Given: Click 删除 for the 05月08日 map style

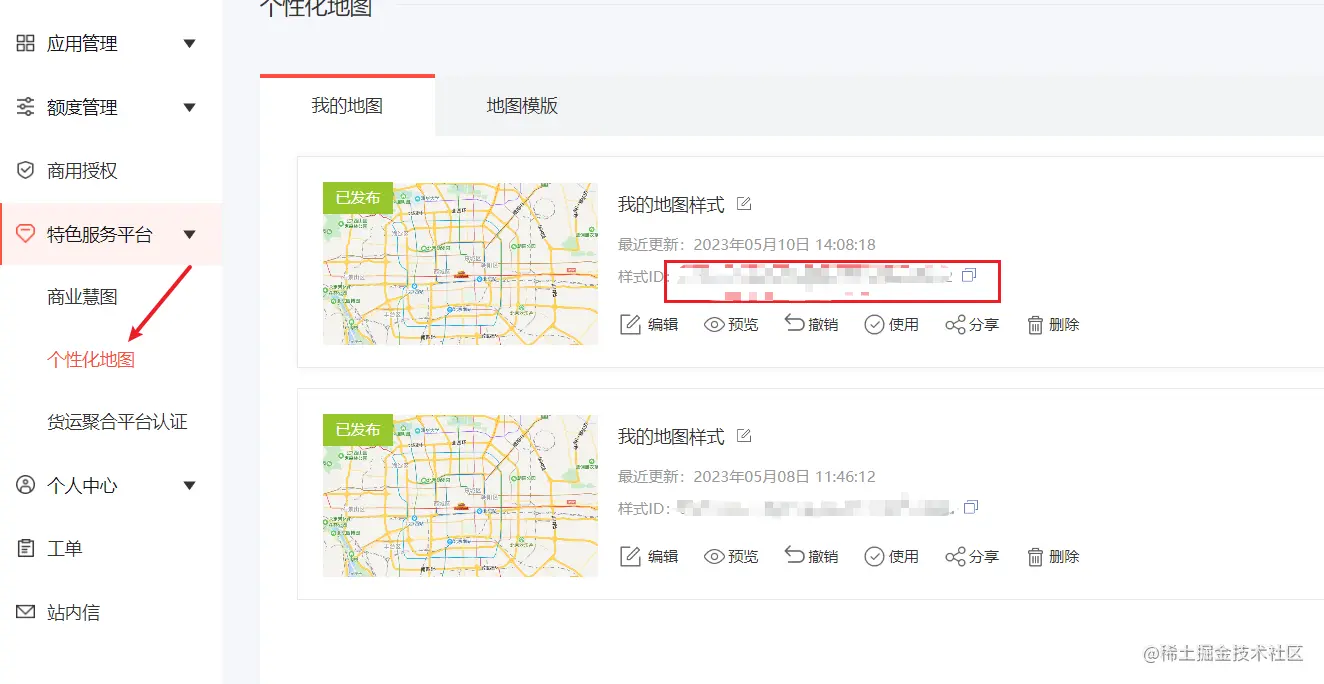Looking at the screenshot, I should (x=1053, y=557).
